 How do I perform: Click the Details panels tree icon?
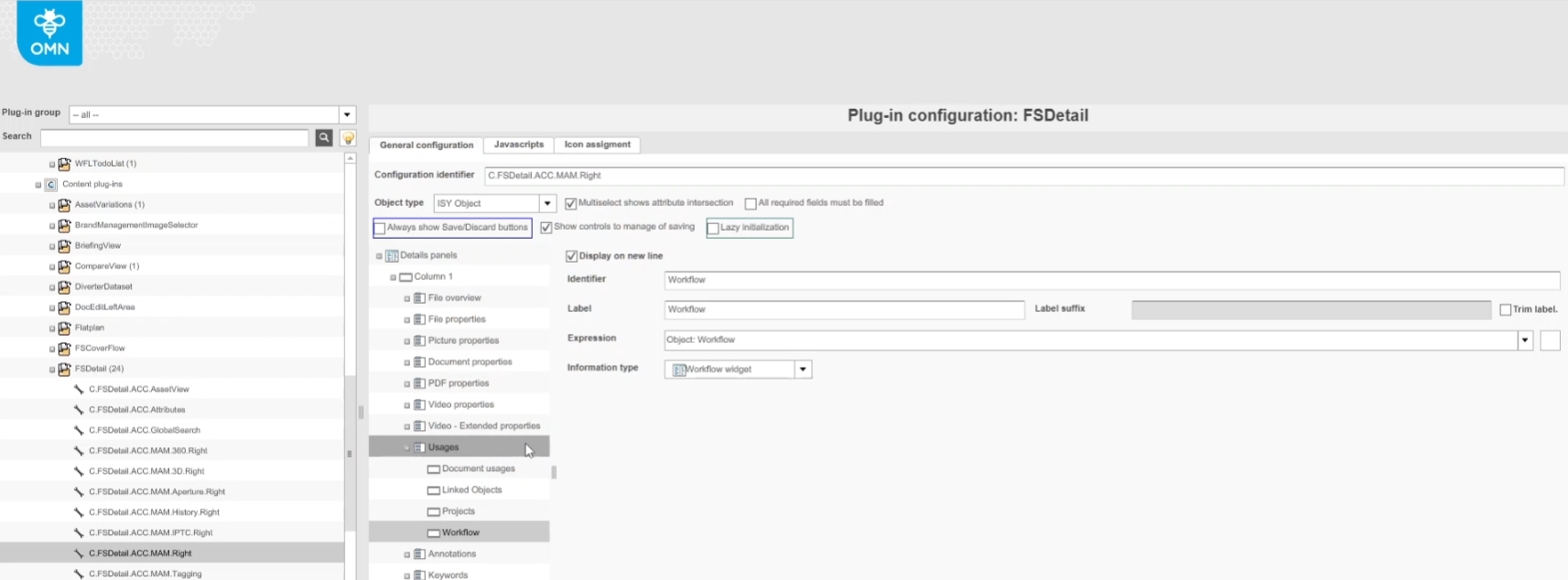(x=392, y=256)
